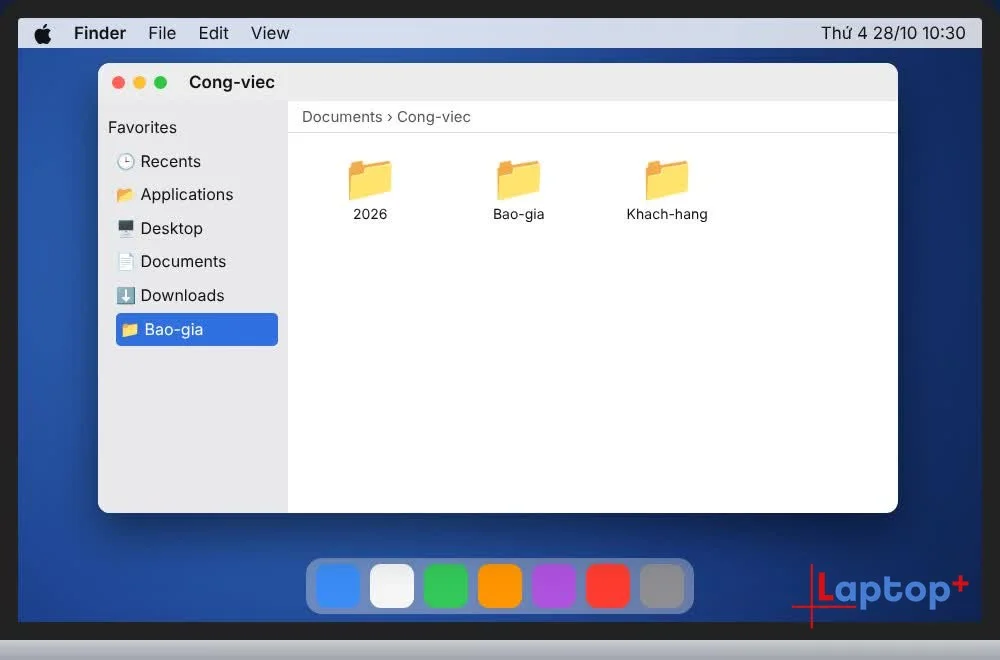Open the purple dock app icon

pyautogui.click(x=554, y=585)
